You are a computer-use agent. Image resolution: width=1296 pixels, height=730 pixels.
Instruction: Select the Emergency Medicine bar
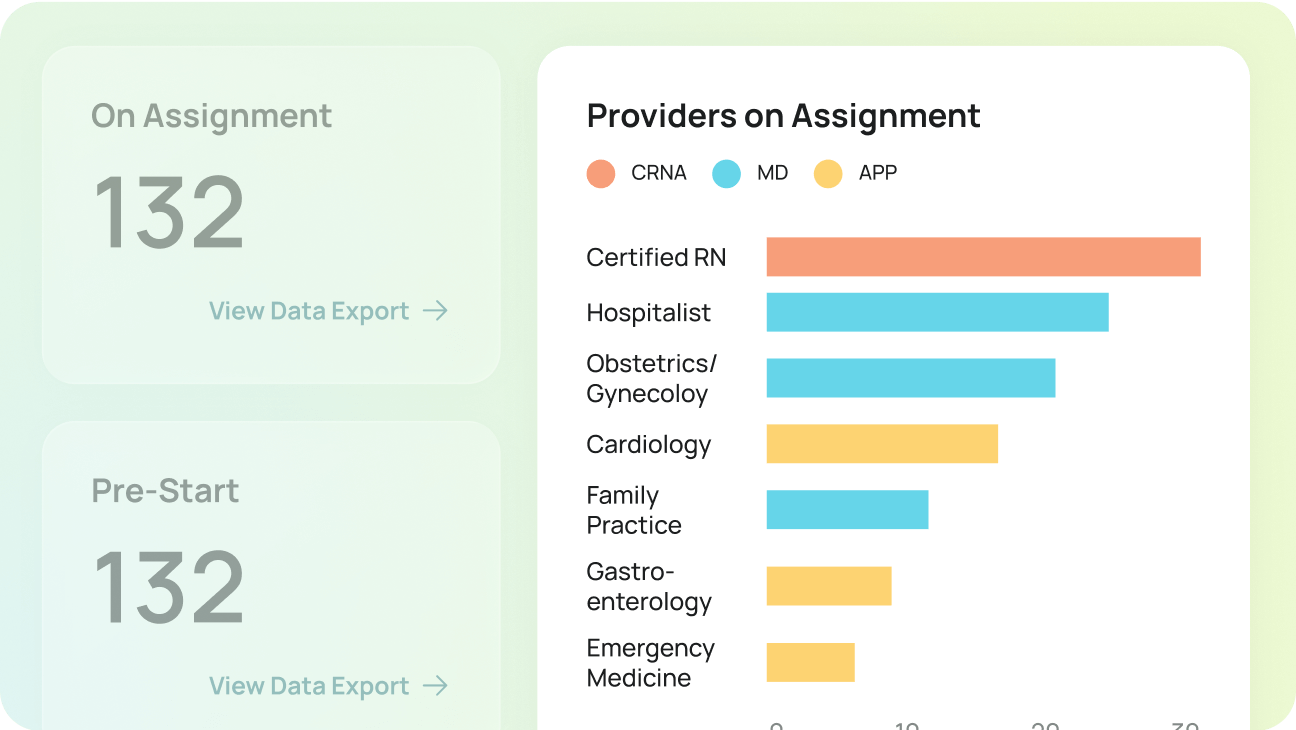coord(810,662)
